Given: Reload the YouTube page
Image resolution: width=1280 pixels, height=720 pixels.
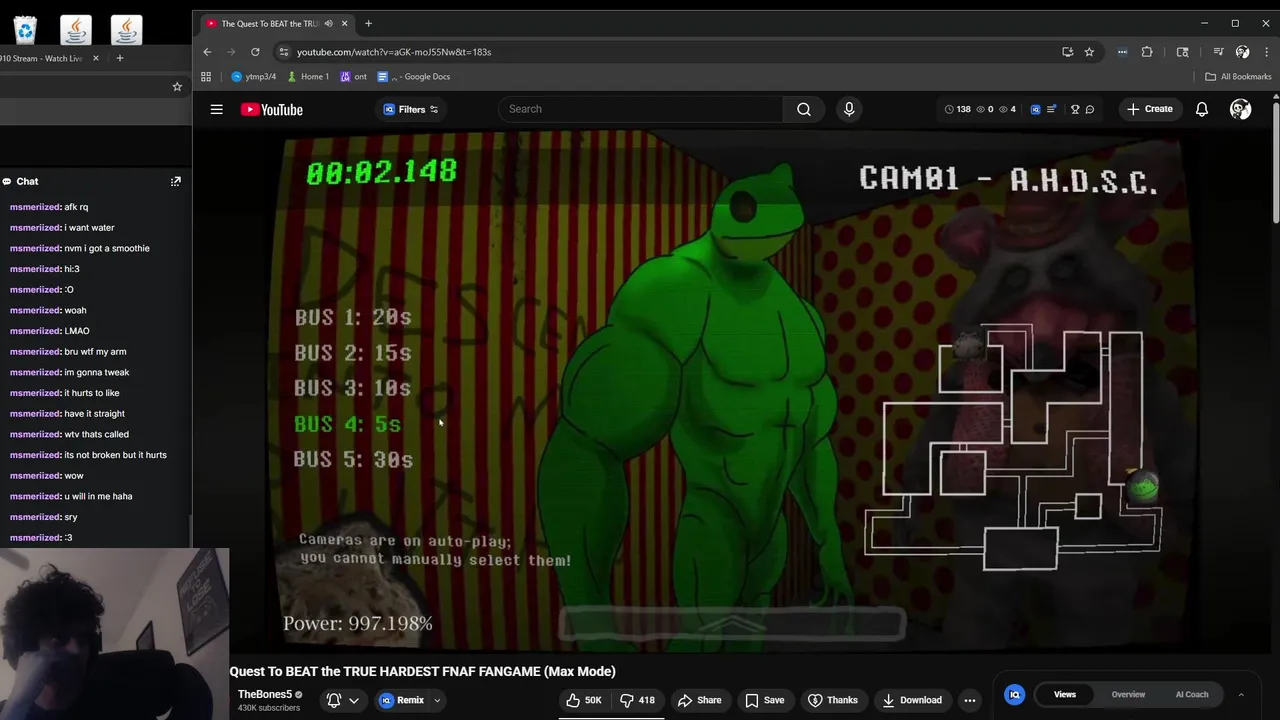Looking at the screenshot, I should click(255, 52).
